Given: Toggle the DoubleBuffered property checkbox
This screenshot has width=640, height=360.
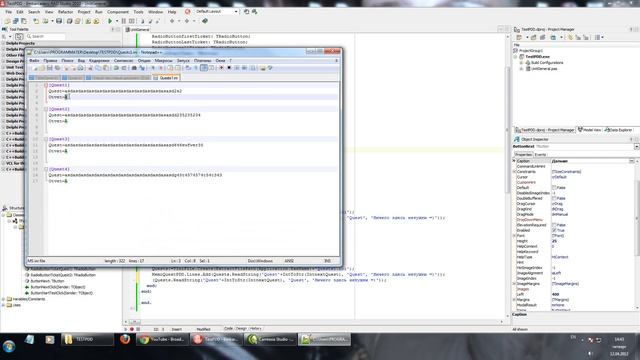Looking at the screenshot, I should coord(554,198).
